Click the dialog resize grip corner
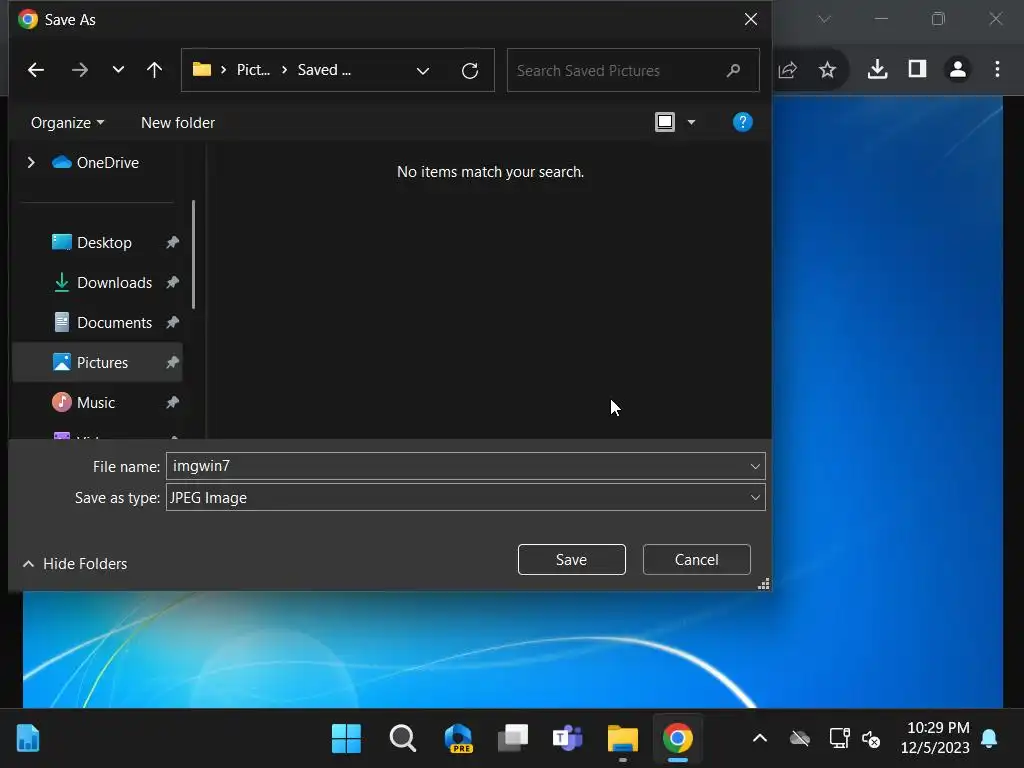 [763, 583]
